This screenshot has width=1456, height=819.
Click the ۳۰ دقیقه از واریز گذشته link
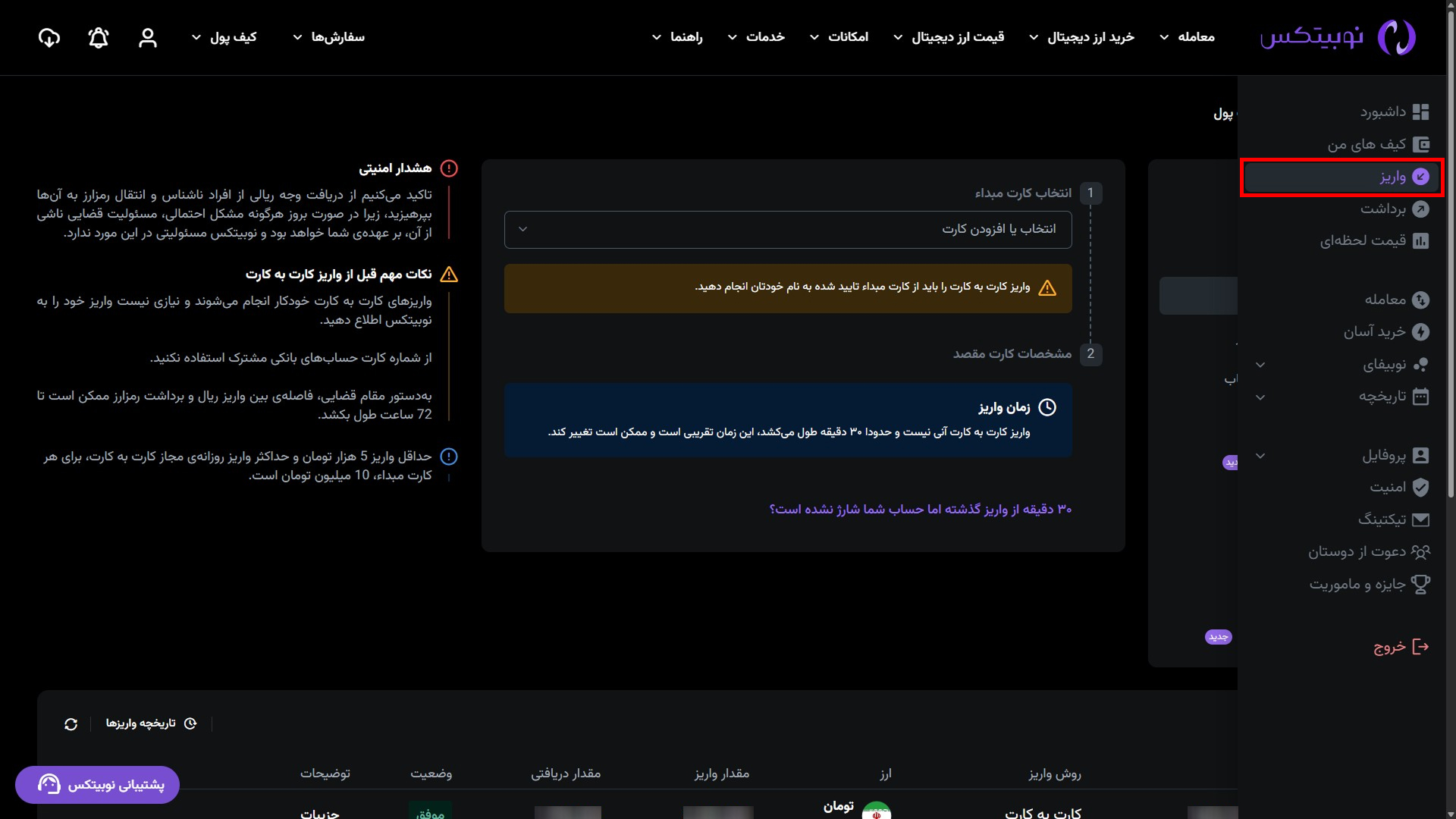tap(920, 509)
